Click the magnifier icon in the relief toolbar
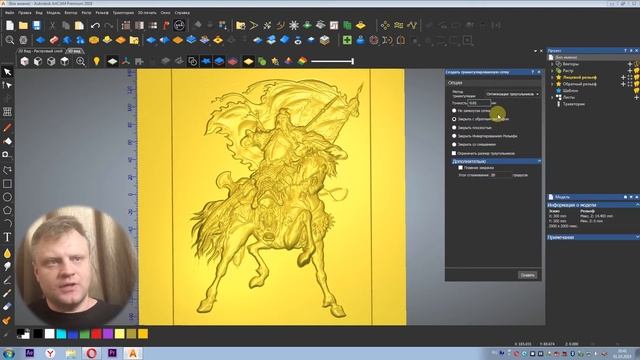 point(10,40)
